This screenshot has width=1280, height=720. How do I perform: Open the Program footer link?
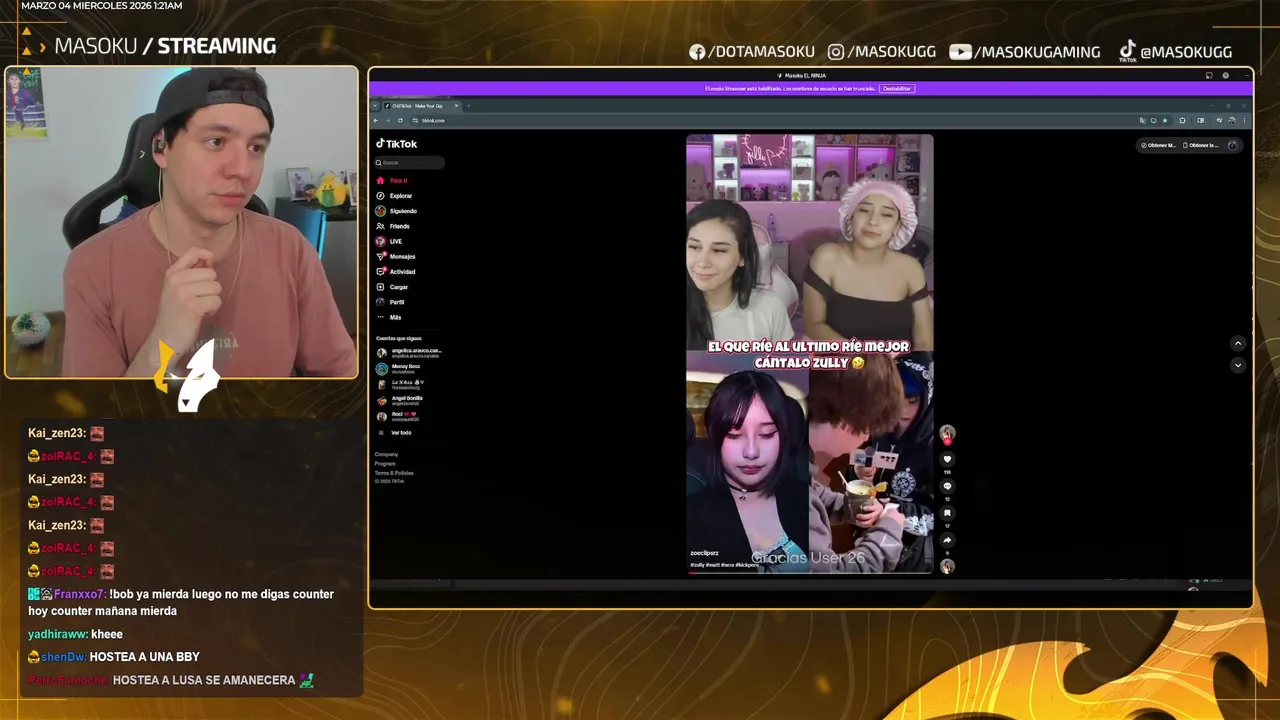coord(385,463)
